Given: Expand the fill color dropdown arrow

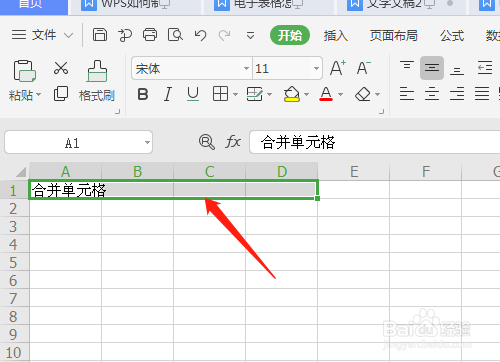Looking at the screenshot, I should click(x=306, y=95).
